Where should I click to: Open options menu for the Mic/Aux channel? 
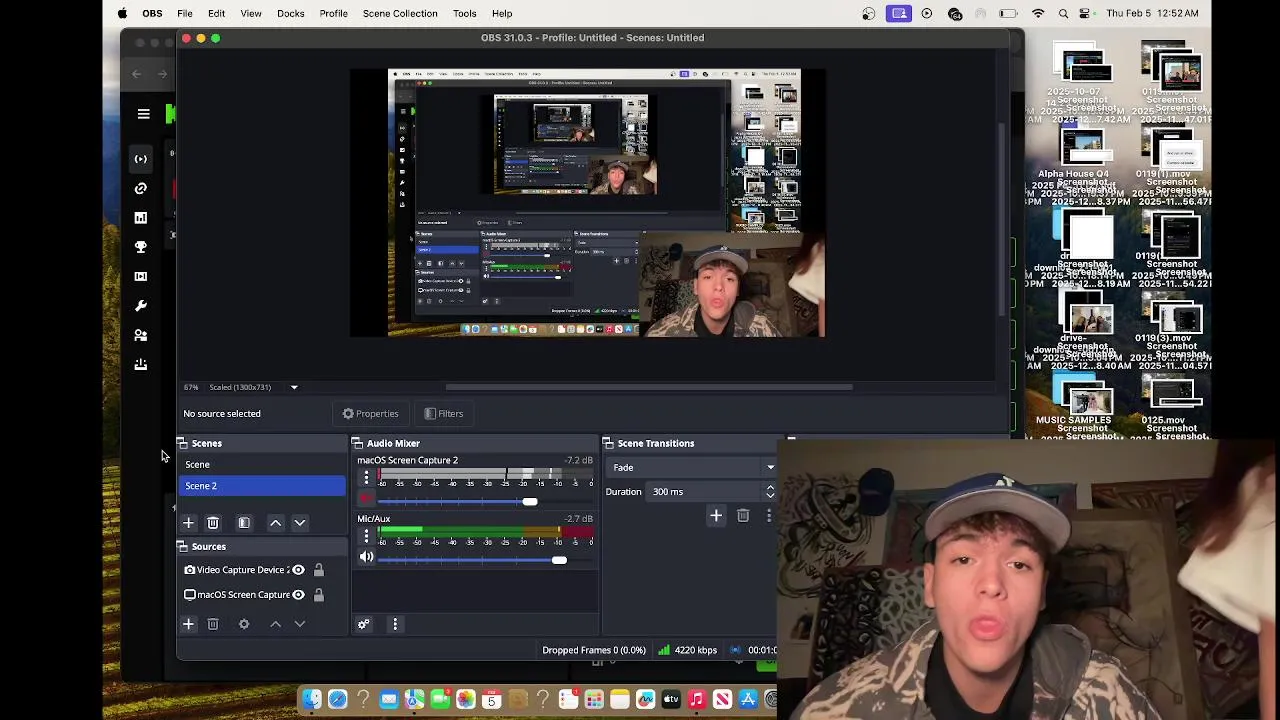point(366,536)
